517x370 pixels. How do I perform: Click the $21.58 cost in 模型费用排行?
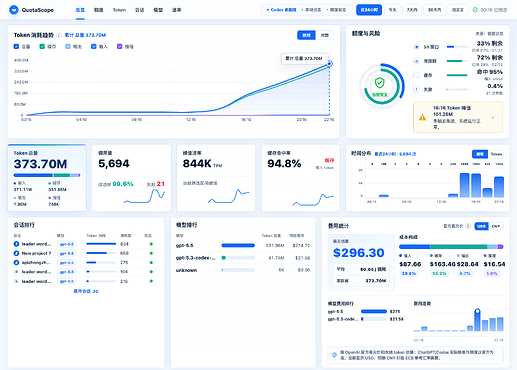[396, 319]
